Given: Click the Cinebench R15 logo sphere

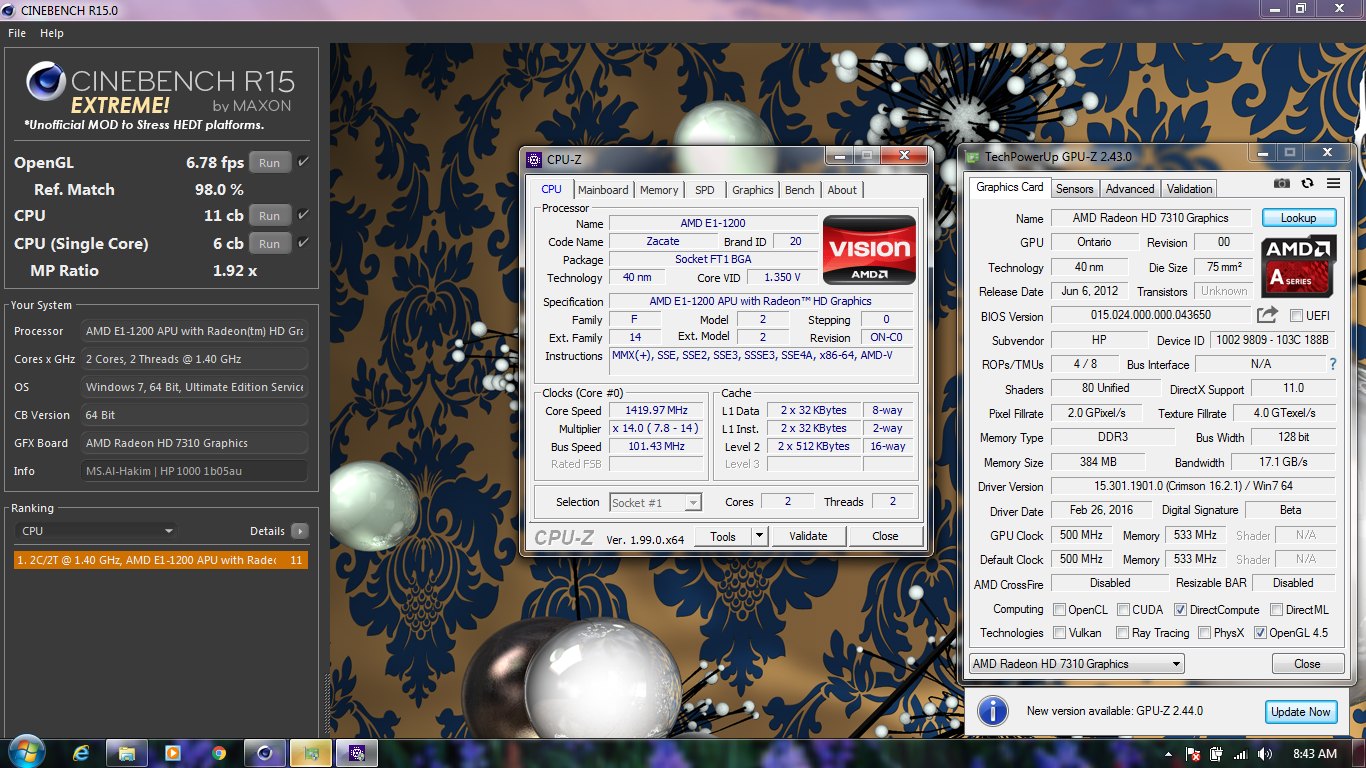Looking at the screenshot, I should [45, 82].
